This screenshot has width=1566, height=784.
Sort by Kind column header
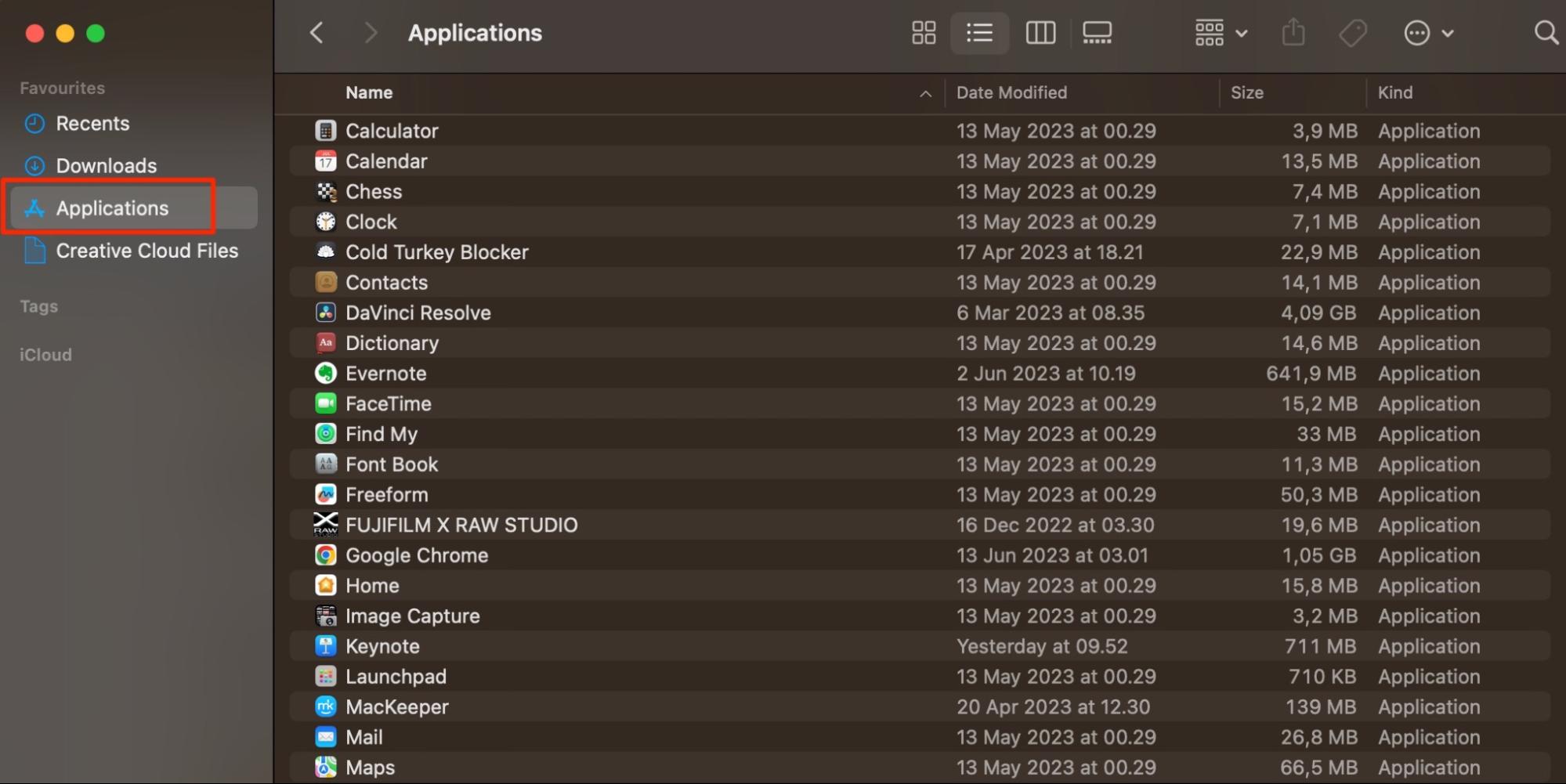coord(1395,92)
